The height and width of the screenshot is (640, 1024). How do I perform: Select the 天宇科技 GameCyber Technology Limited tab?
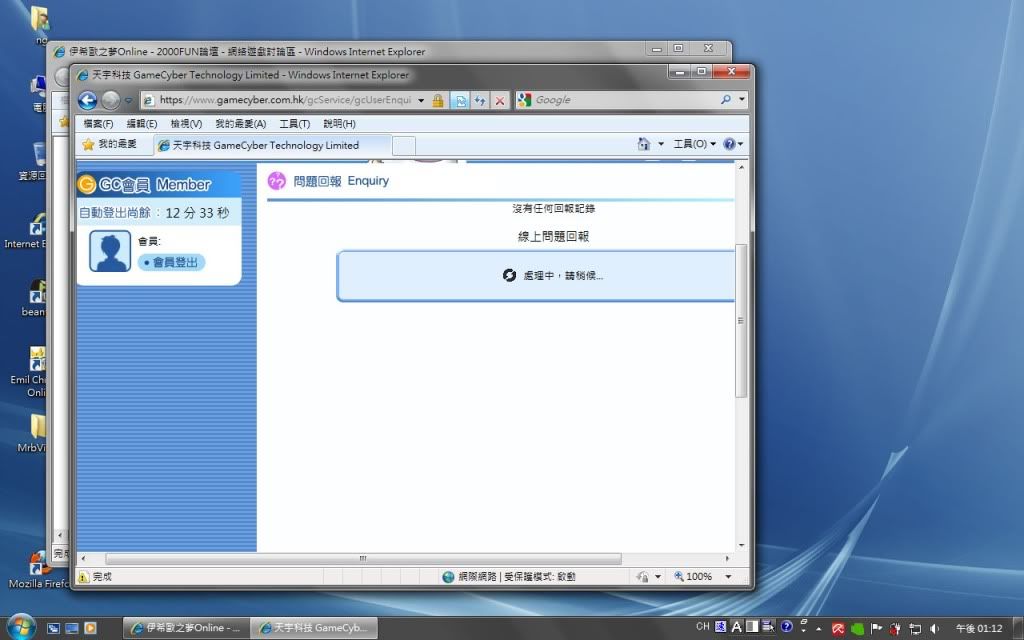[272, 145]
